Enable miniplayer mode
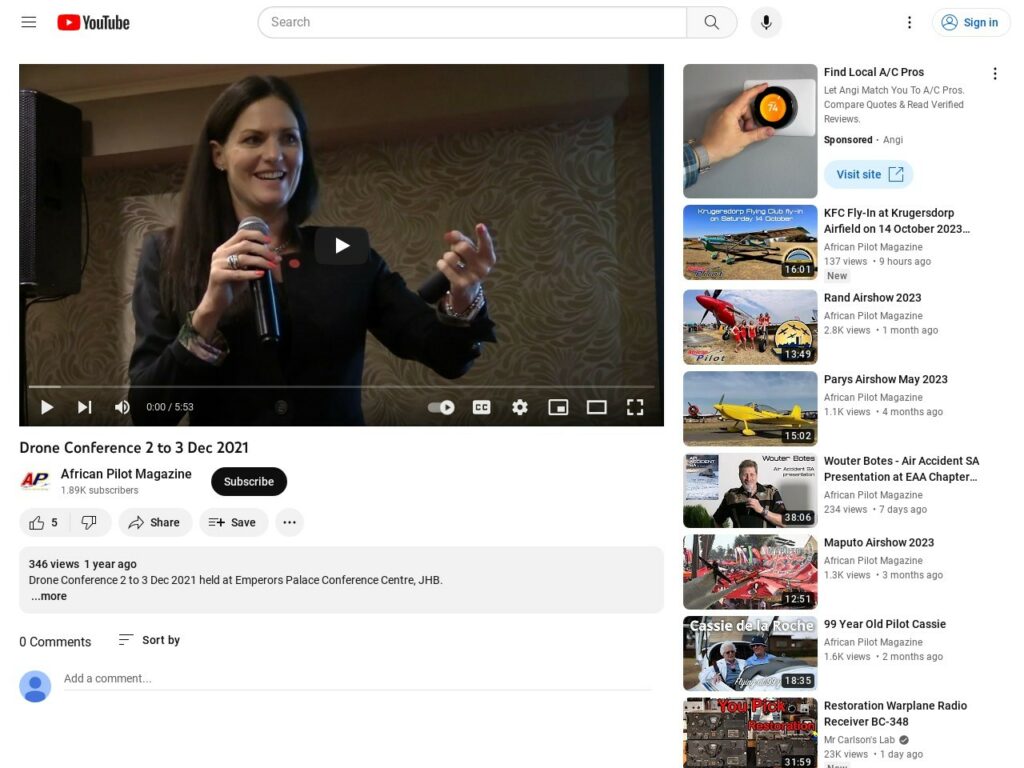This screenshot has height=768, width=1024. click(558, 407)
